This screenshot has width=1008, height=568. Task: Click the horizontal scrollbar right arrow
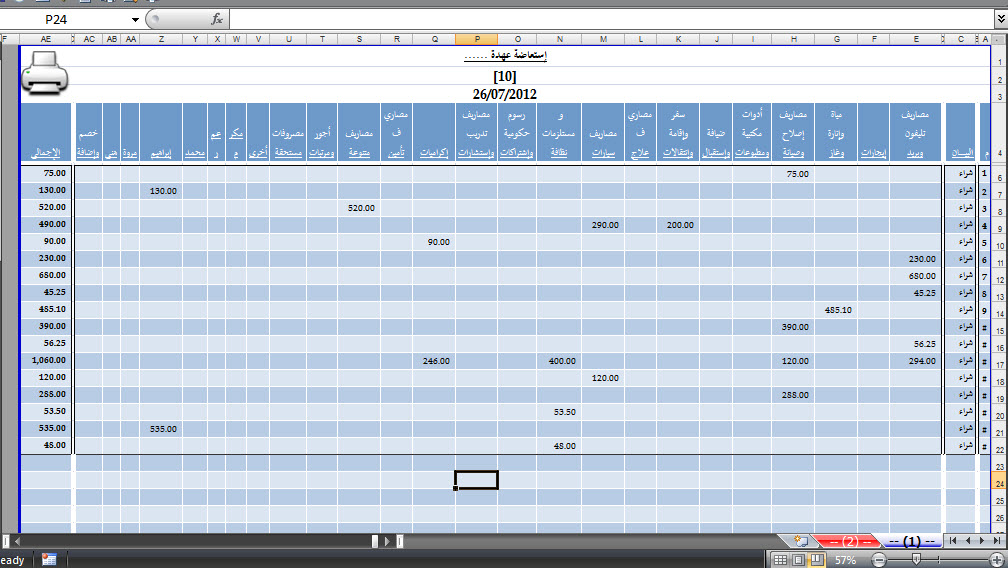[387, 541]
